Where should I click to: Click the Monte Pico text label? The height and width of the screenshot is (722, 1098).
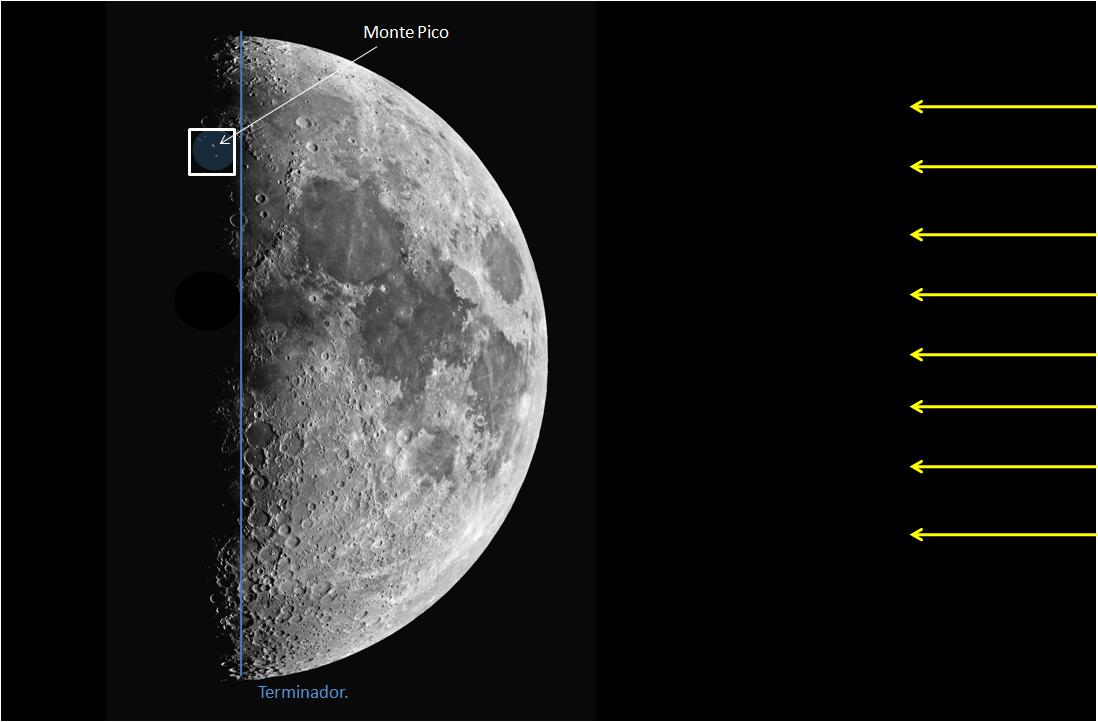405,33
